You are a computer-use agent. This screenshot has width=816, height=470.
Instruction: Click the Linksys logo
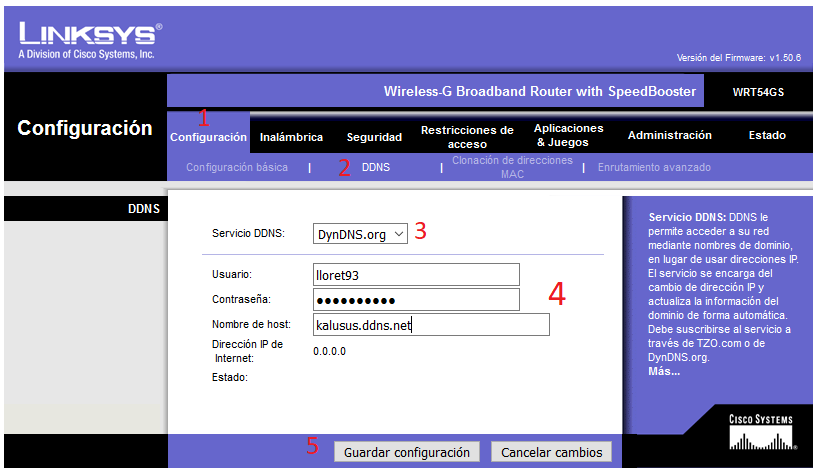(x=90, y=41)
